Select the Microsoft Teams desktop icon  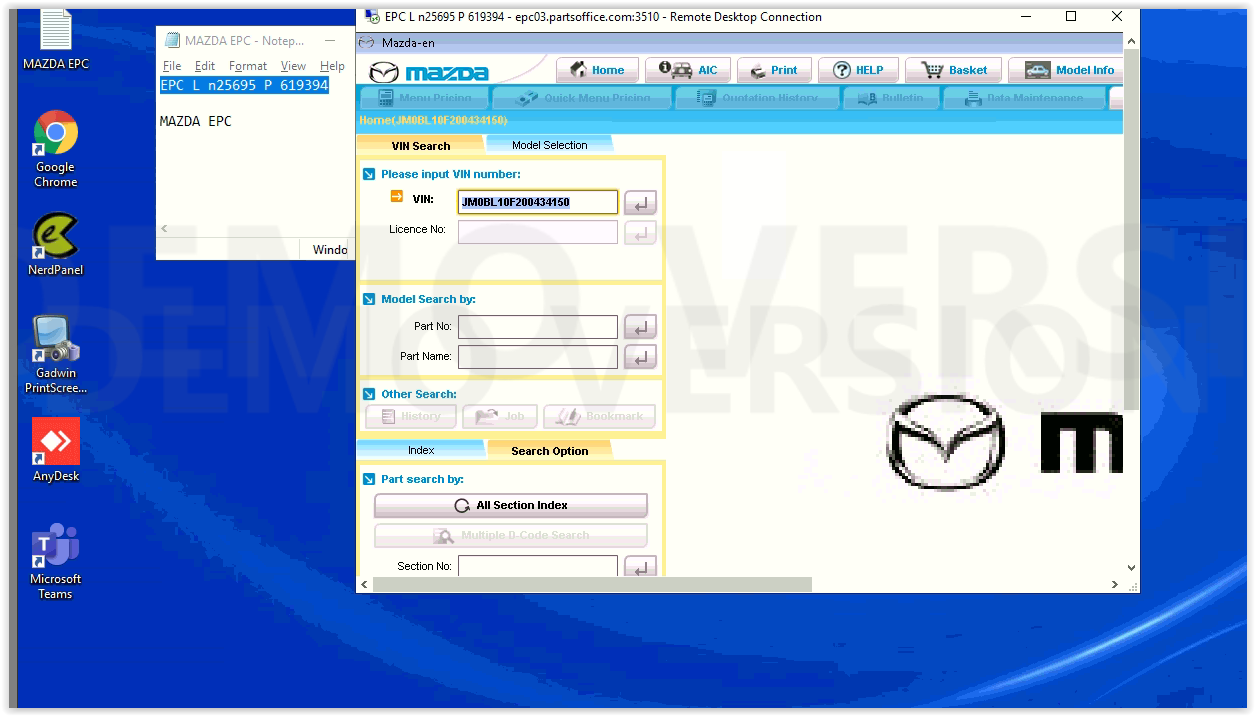pos(56,562)
